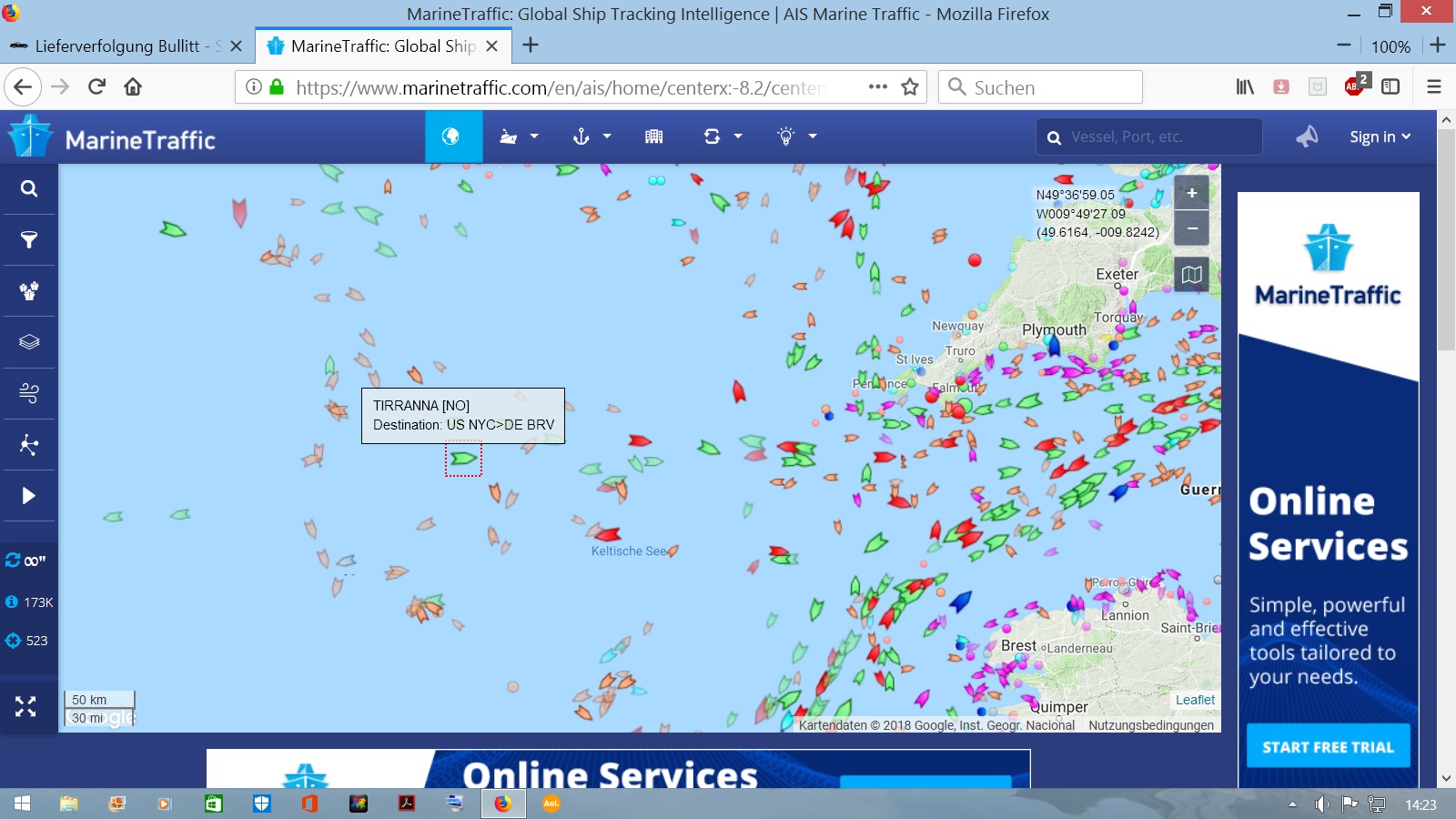Click the sidebar search magnifier icon
The image size is (1456, 819).
click(29, 188)
